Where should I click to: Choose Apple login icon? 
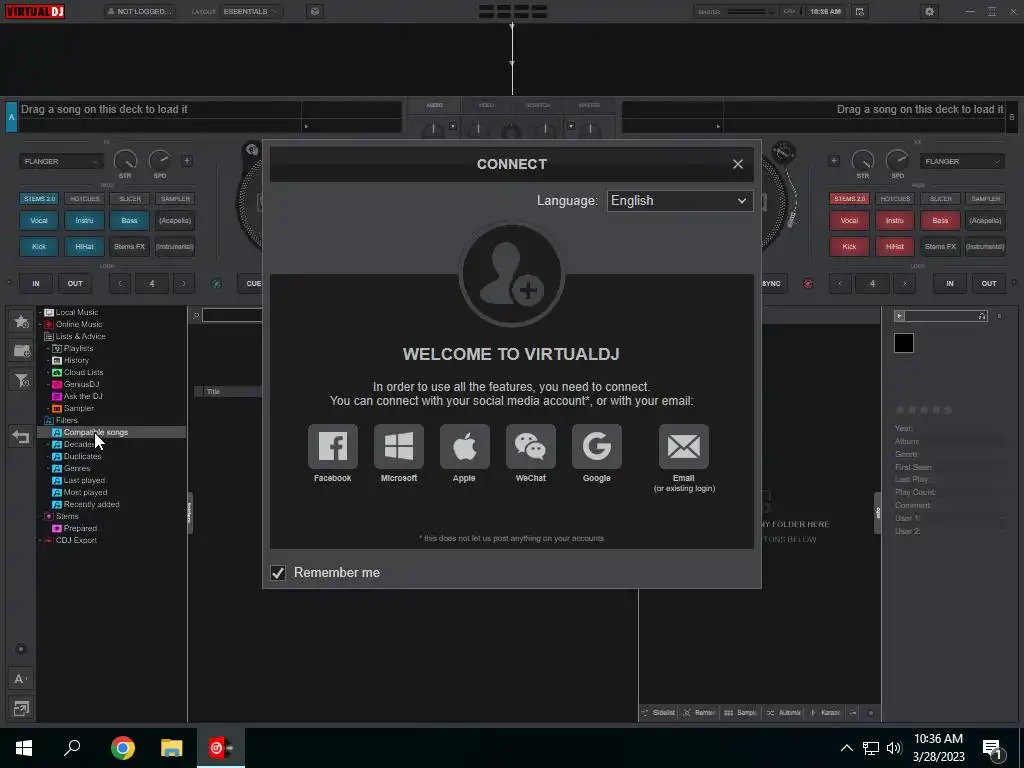coord(464,447)
